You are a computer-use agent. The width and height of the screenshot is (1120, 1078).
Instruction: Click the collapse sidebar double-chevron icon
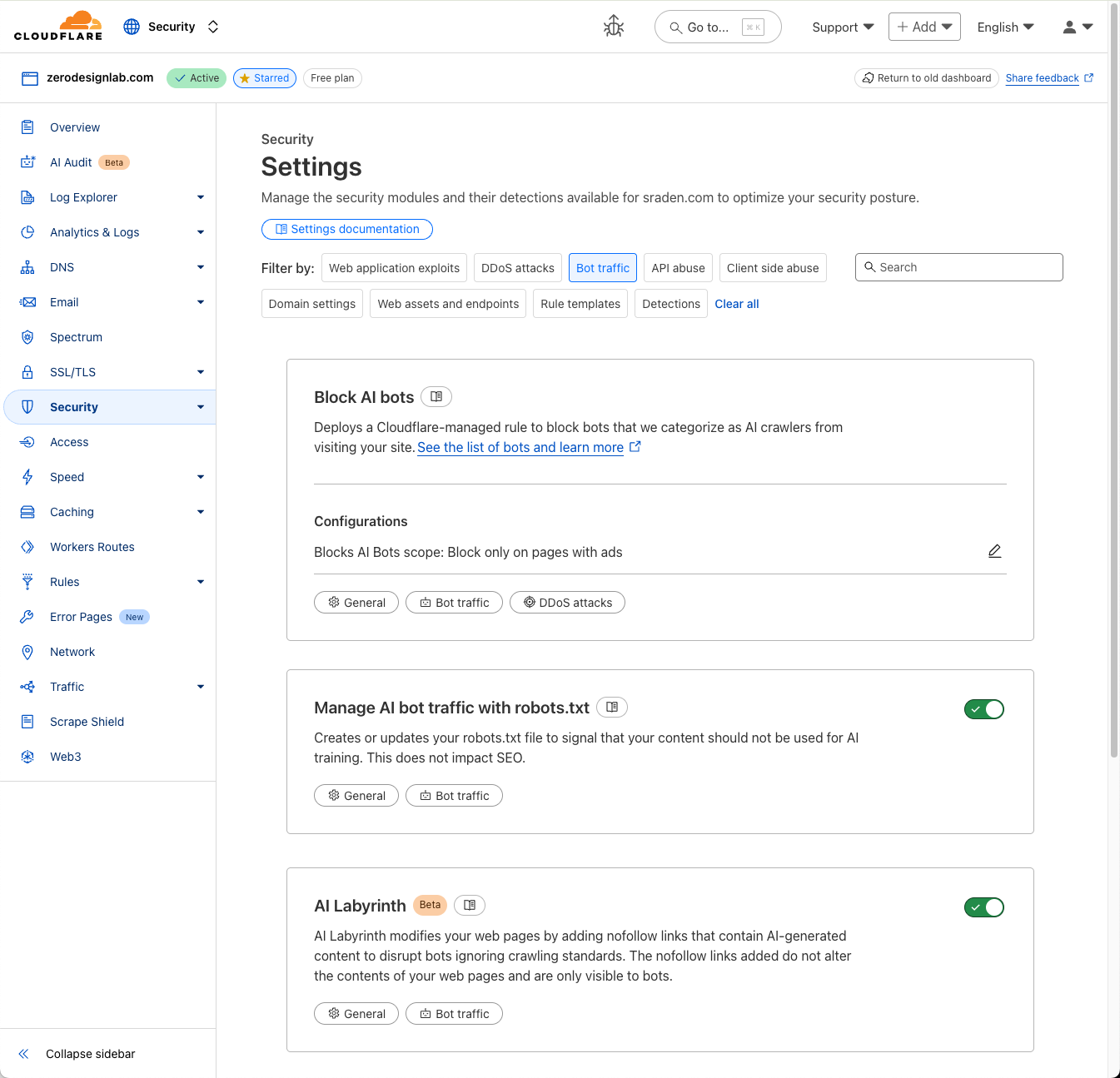click(24, 1054)
